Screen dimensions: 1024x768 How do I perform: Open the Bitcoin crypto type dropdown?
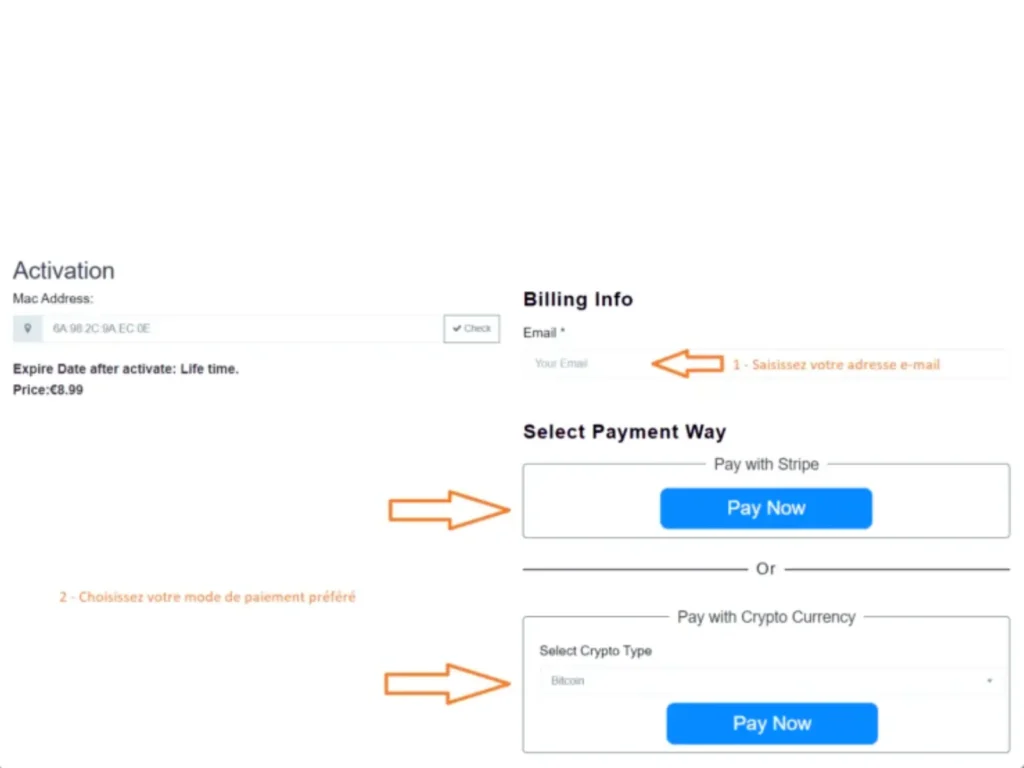pos(771,680)
